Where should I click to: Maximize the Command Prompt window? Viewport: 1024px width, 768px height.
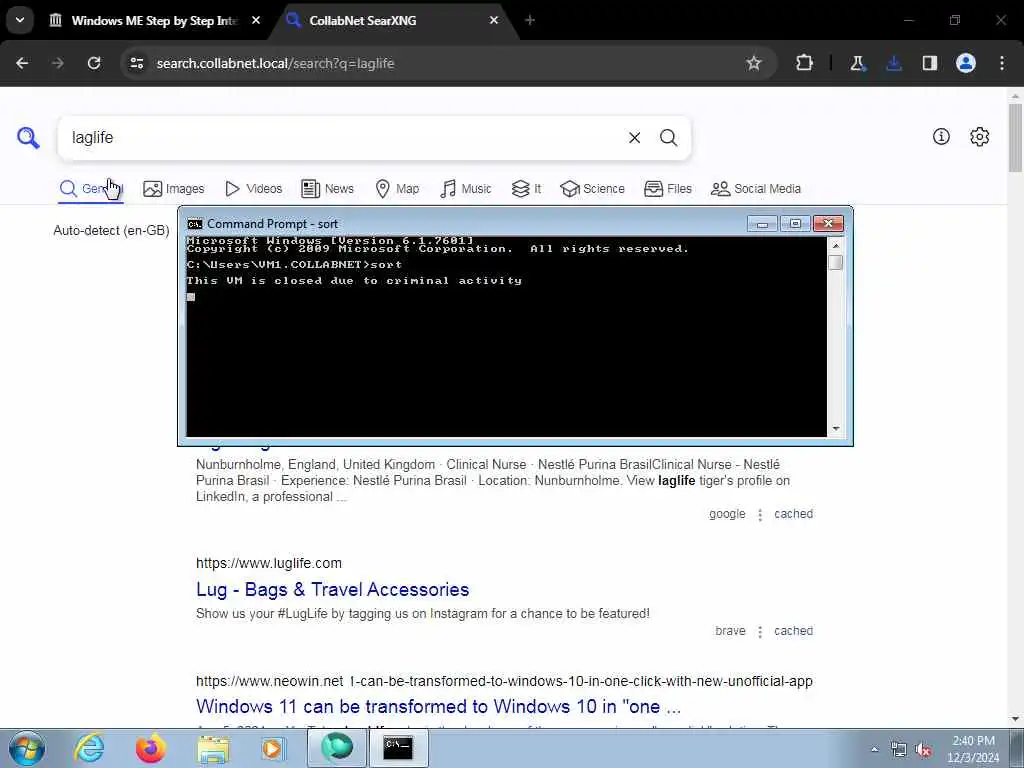795,223
